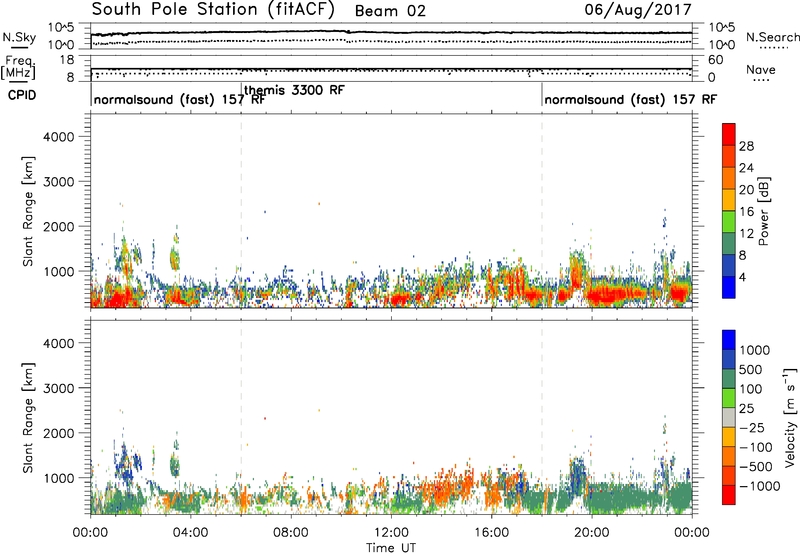Screen dimensions: 800x554
Task: Click the 'Beam 02' label
Action: point(390,11)
